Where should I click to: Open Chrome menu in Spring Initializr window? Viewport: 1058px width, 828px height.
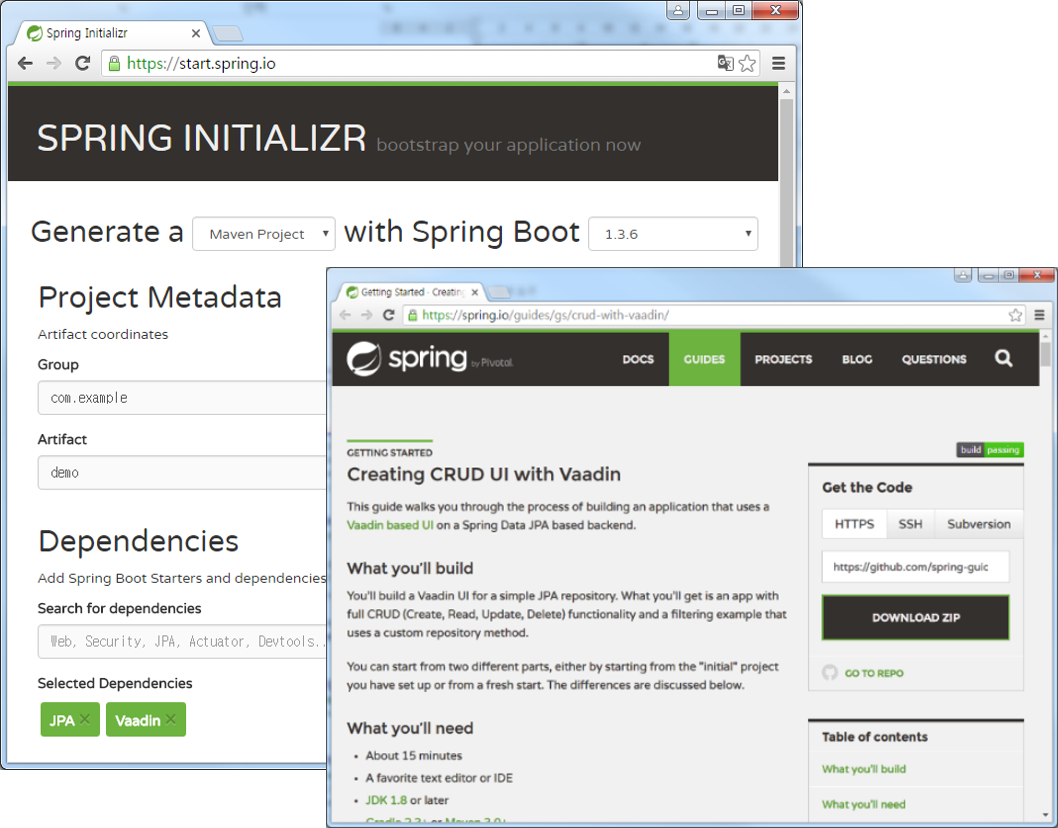pos(778,63)
